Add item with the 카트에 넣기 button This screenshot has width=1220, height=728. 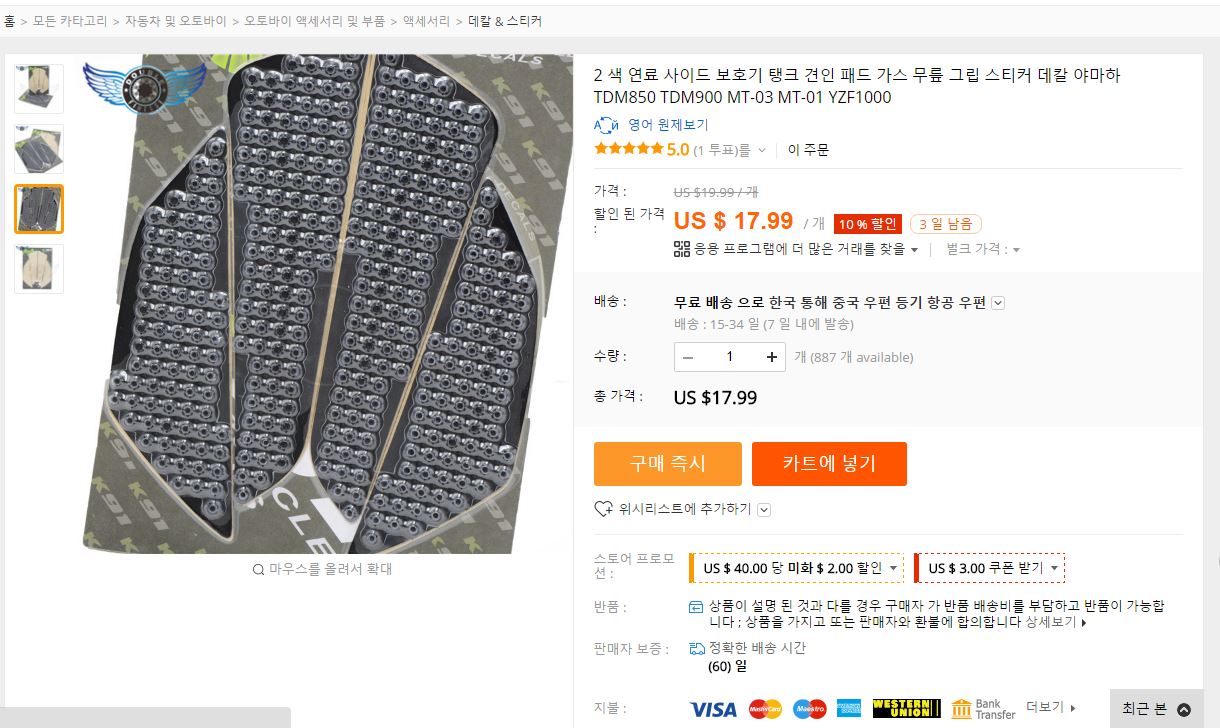pyautogui.click(x=829, y=464)
